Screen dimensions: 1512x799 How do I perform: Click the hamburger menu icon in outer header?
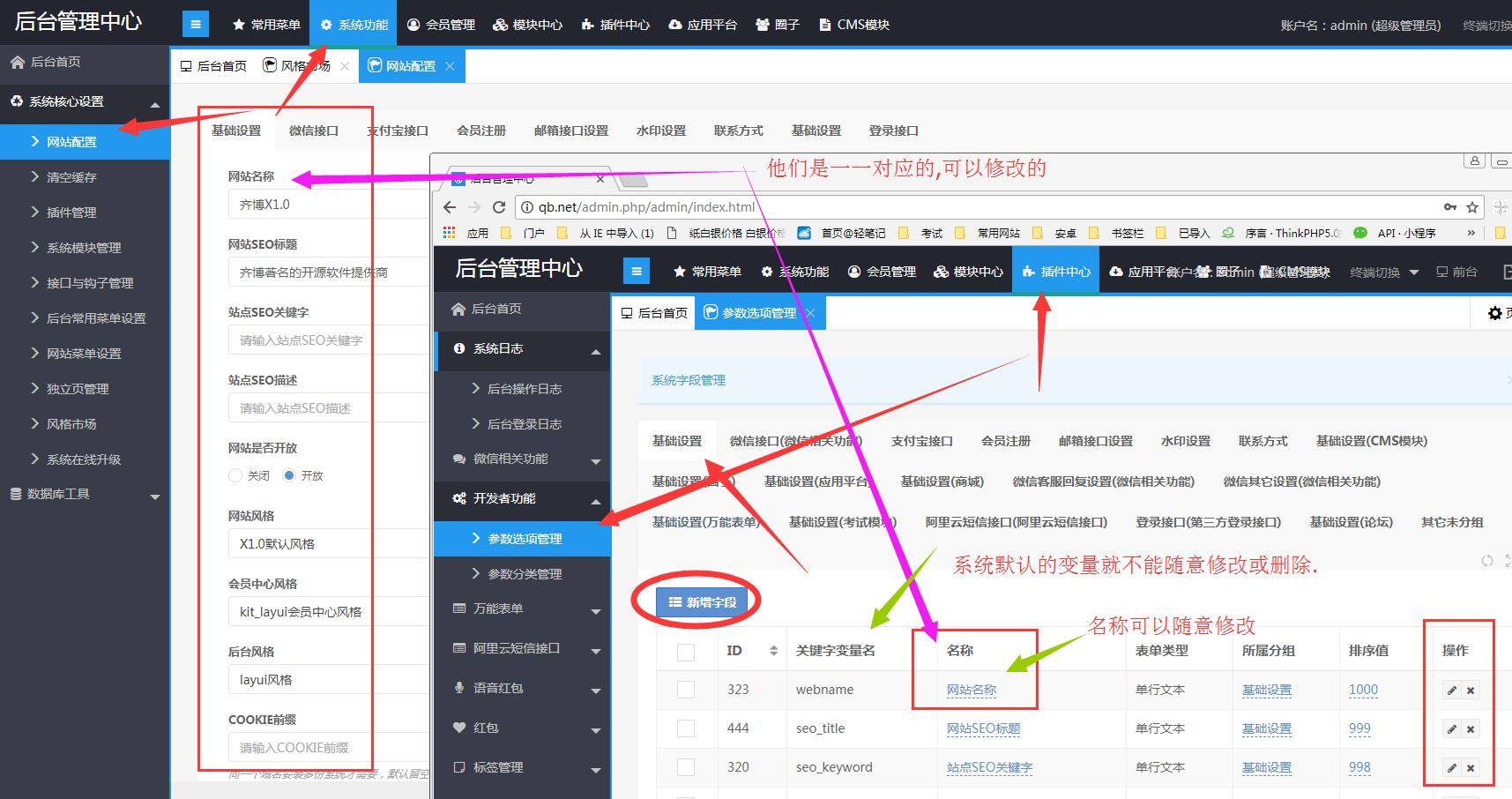196,25
